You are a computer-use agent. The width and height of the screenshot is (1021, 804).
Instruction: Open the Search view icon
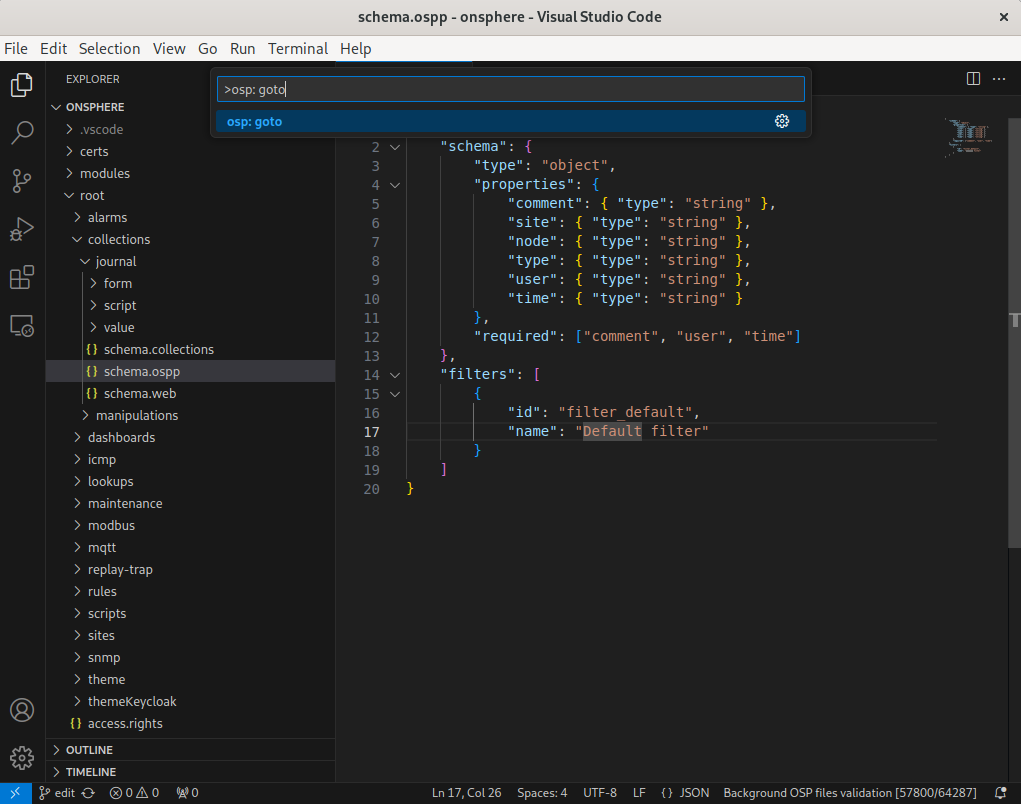tap(21, 133)
